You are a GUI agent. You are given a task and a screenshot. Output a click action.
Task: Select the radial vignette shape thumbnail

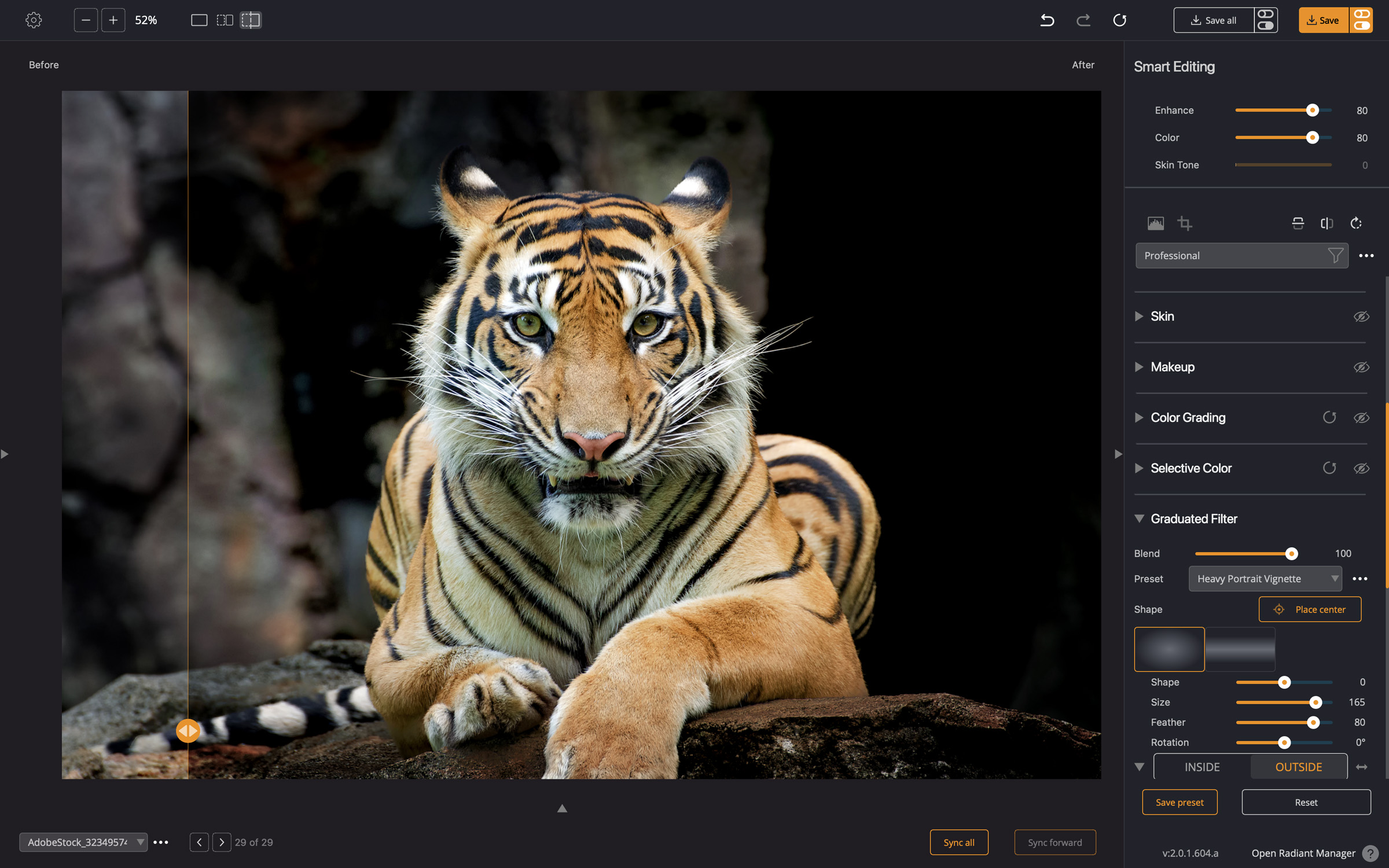(x=1169, y=649)
